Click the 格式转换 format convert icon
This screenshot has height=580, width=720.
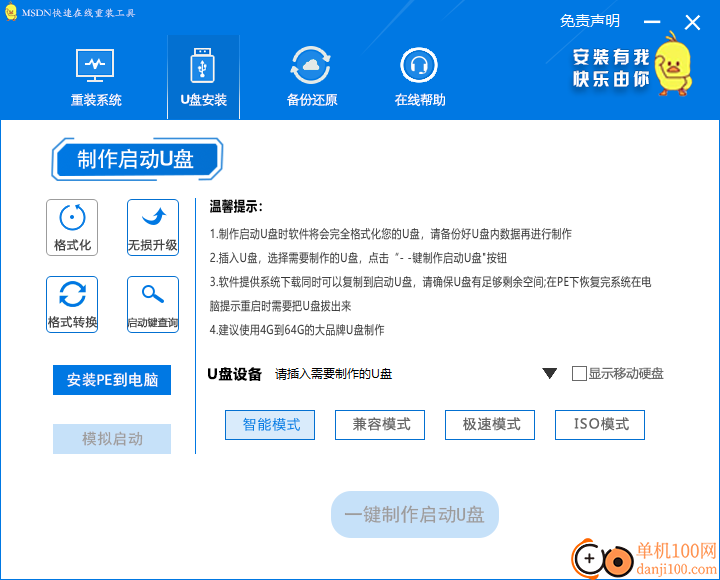(x=72, y=304)
